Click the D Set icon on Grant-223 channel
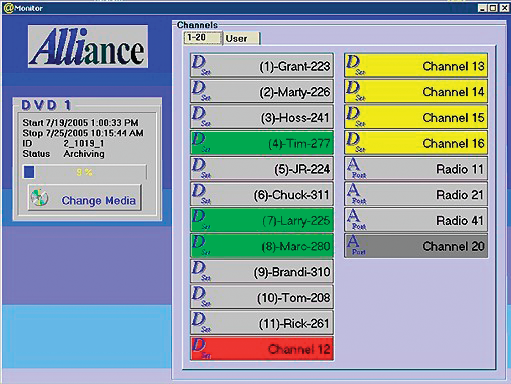511x384 pixels. pyautogui.click(x=201, y=65)
